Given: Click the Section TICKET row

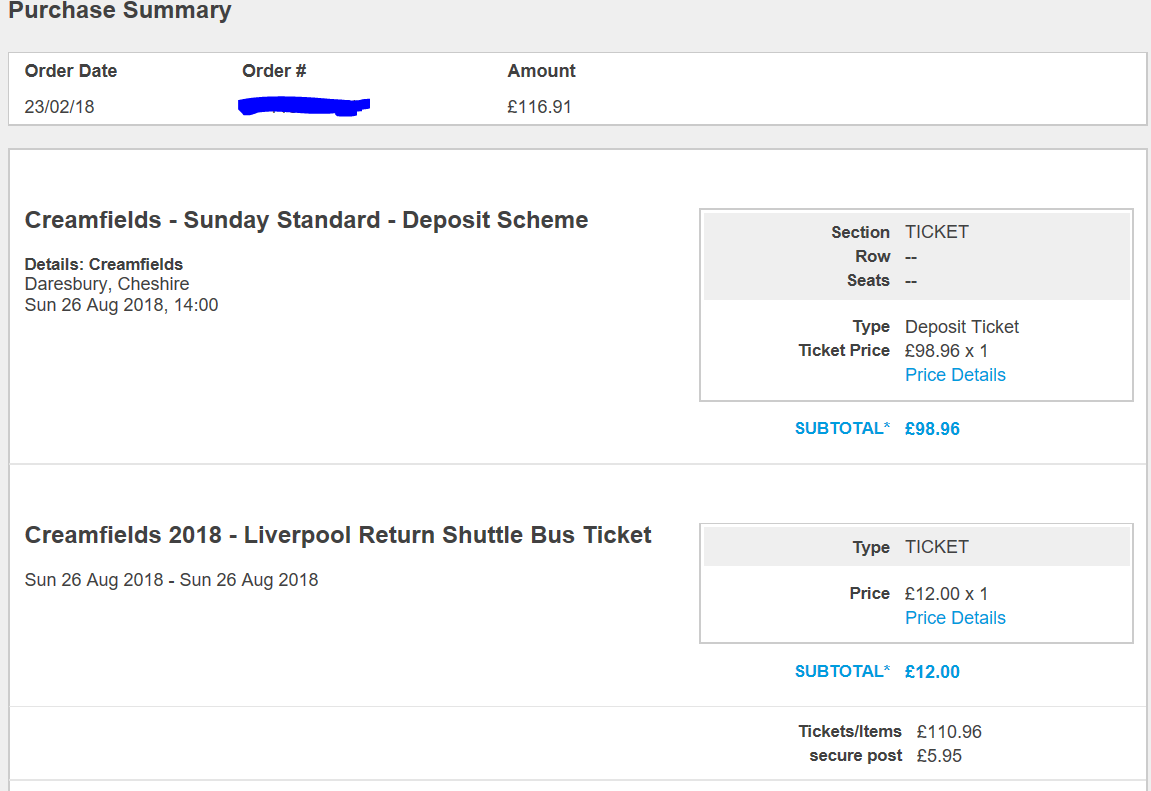Looking at the screenshot, I should pyautogui.click(x=916, y=232).
